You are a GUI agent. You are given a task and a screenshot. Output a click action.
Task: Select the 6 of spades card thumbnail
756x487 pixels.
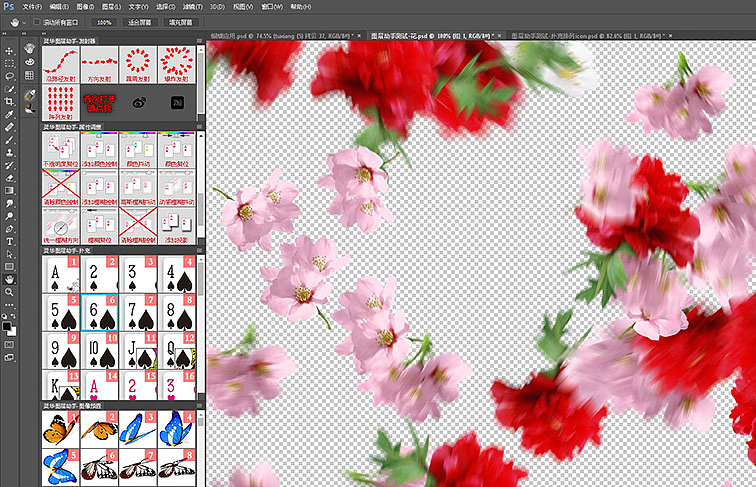99,312
